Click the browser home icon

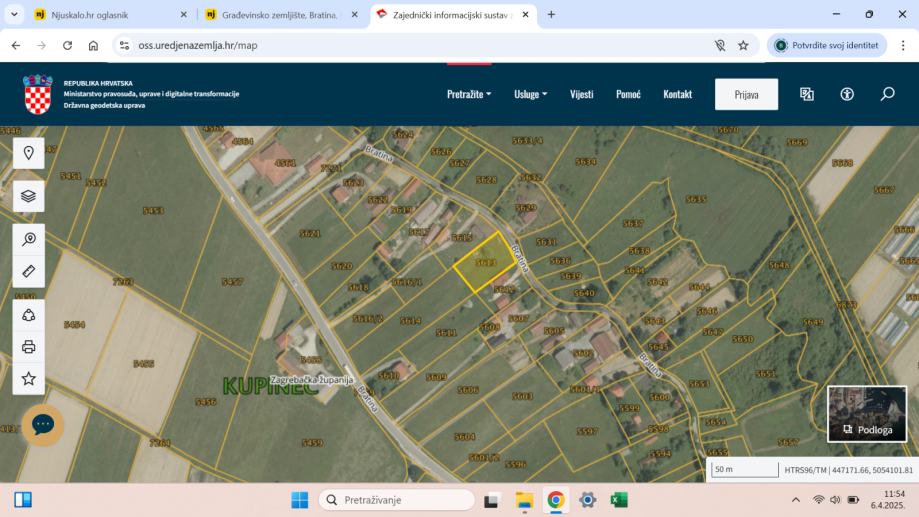[93, 45]
